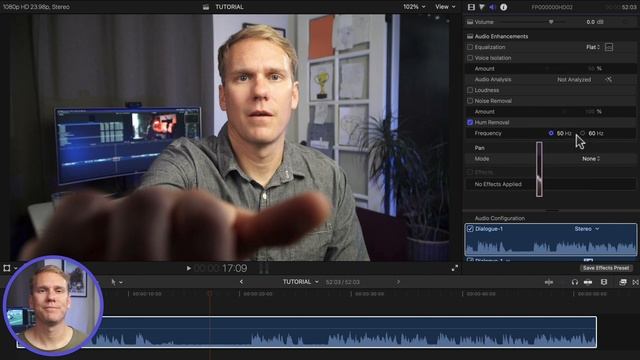Click the Audio Enhancements section icon
640x360 pixels.
coord(470,36)
